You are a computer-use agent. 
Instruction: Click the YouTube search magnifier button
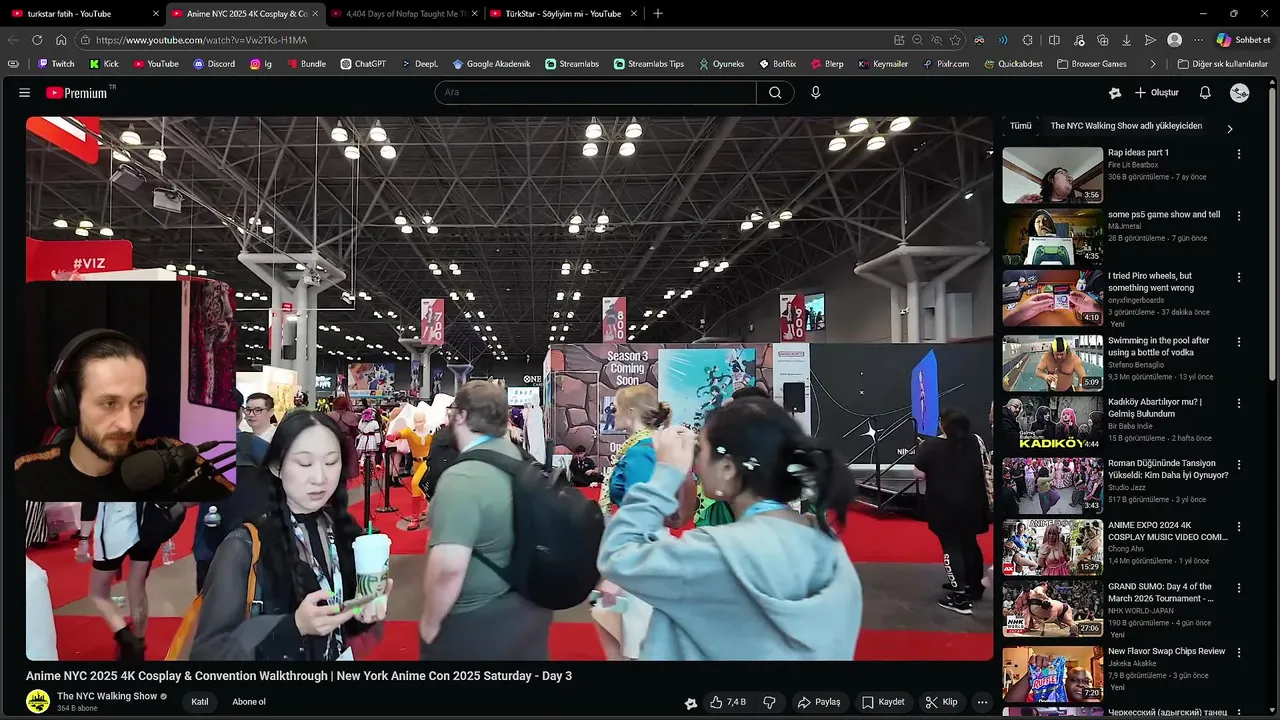775,92
